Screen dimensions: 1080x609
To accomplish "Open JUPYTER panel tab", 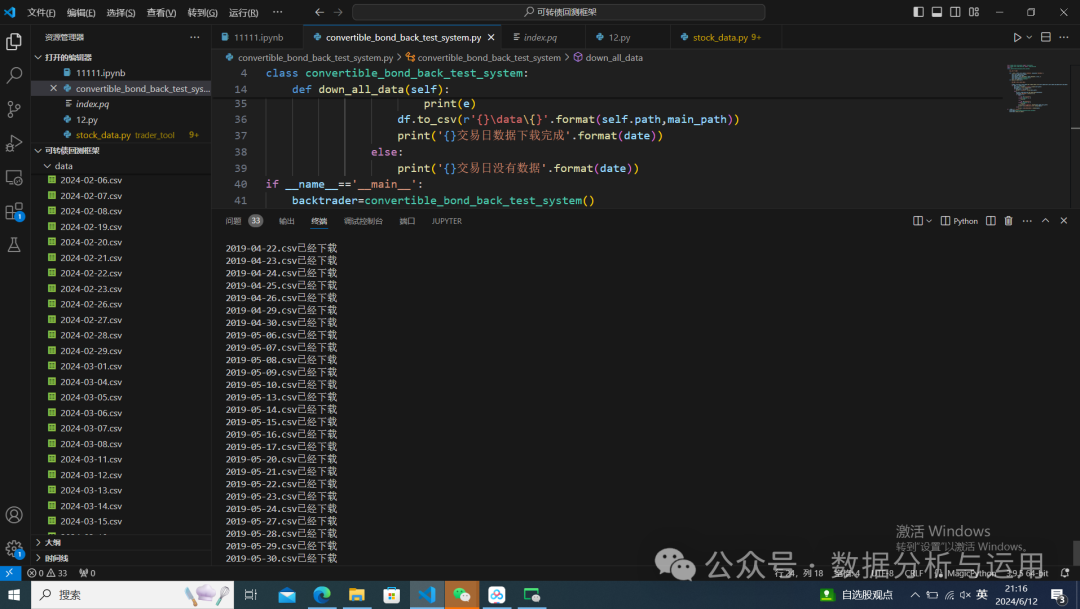I will [x=446, y=221].
